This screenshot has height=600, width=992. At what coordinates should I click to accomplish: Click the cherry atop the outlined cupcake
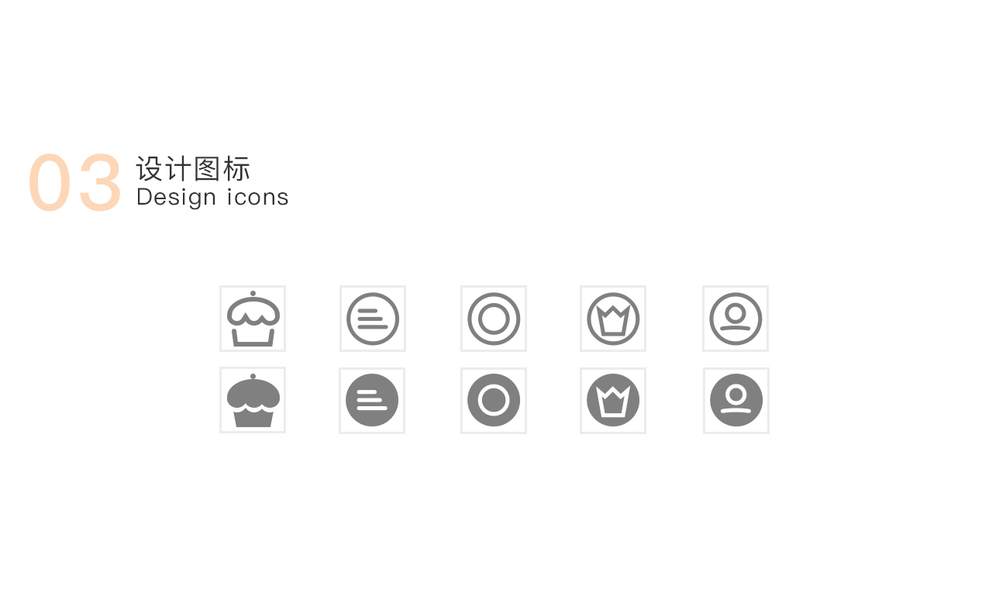[253, 294]
